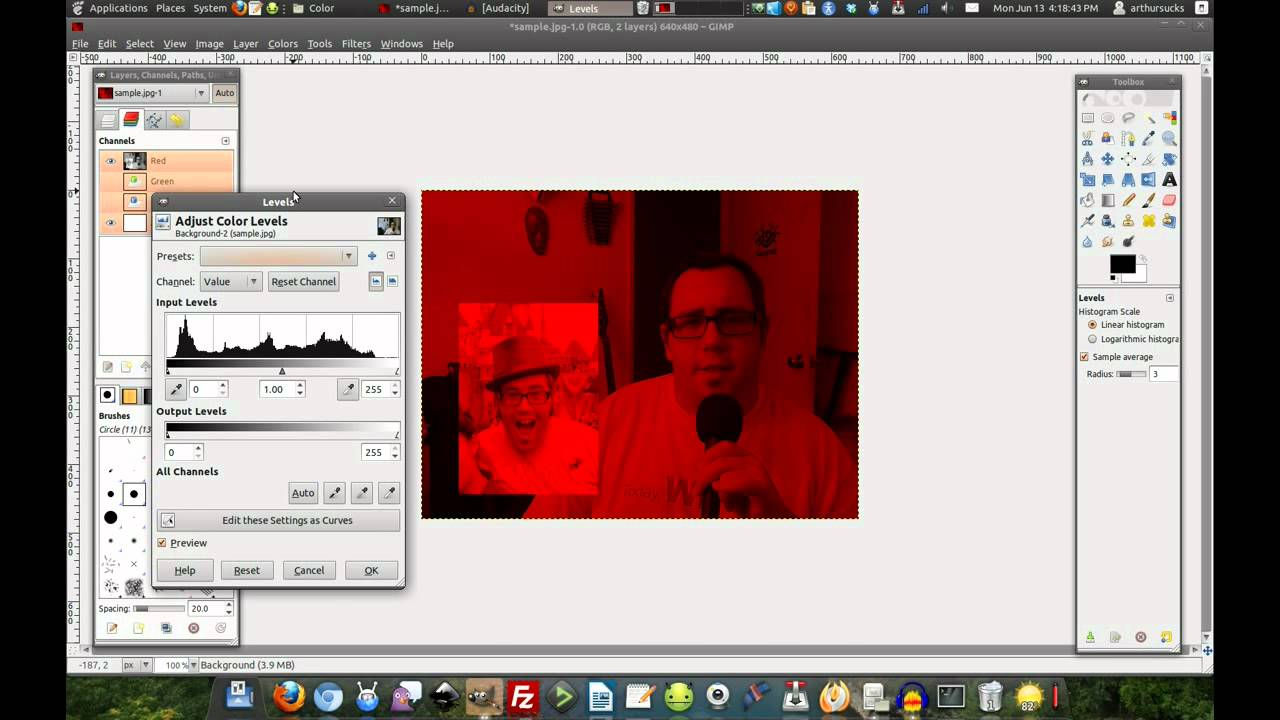Screen dimensions: 1280x720
Task: Open the Channel Value dropdown
Action: point(231,281)
